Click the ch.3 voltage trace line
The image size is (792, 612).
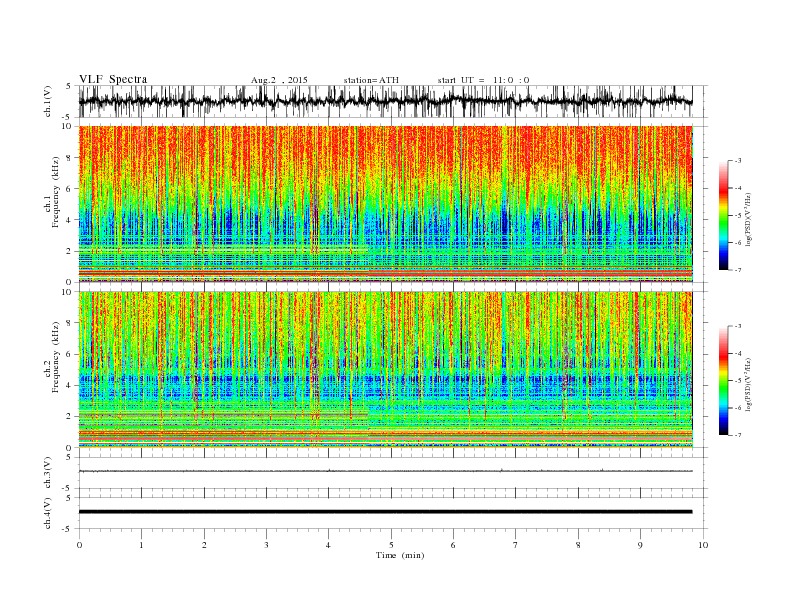tap(385, 471)
